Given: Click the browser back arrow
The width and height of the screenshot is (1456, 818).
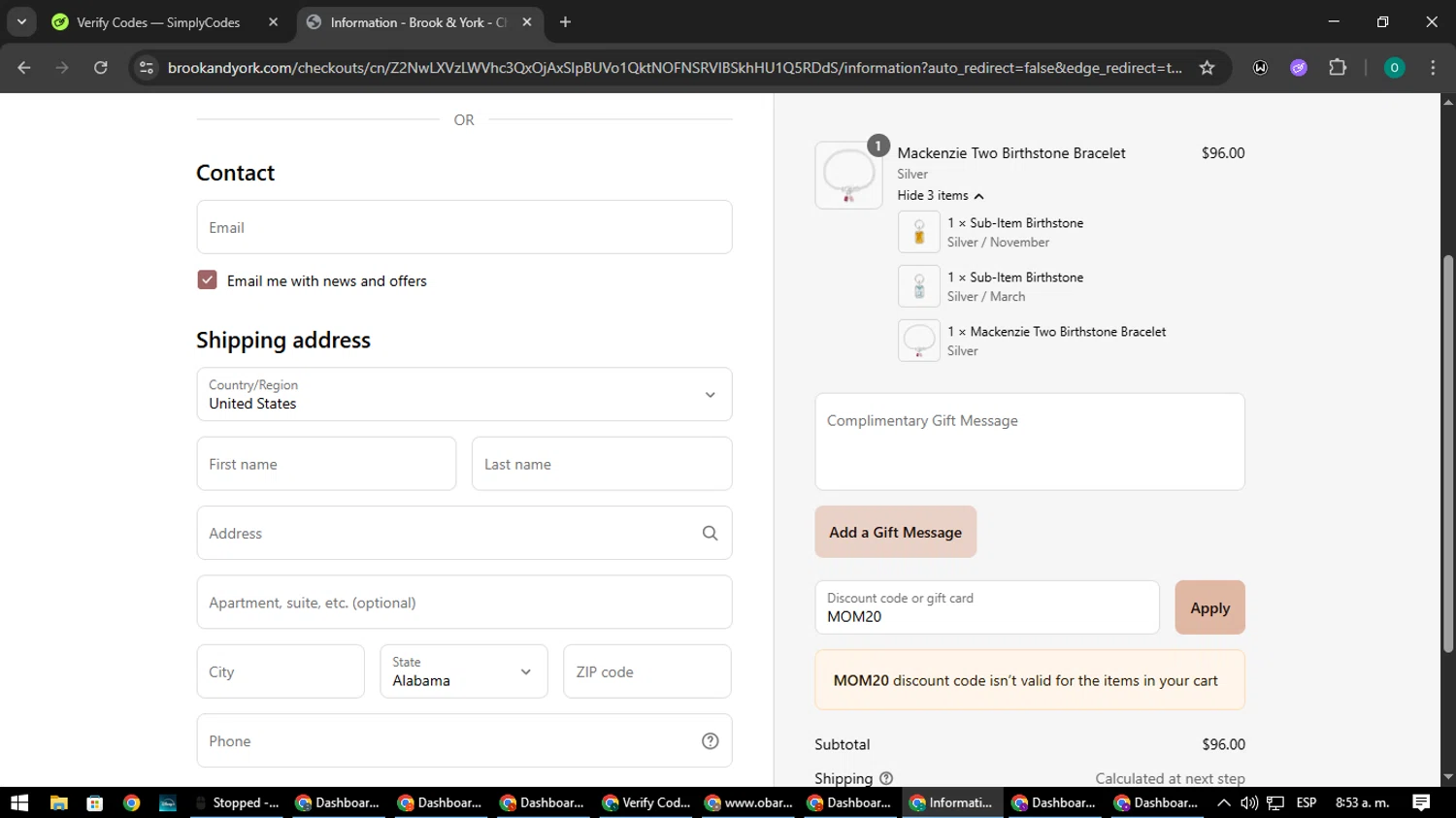Looking at the screenshot, I should click(24, 68).
